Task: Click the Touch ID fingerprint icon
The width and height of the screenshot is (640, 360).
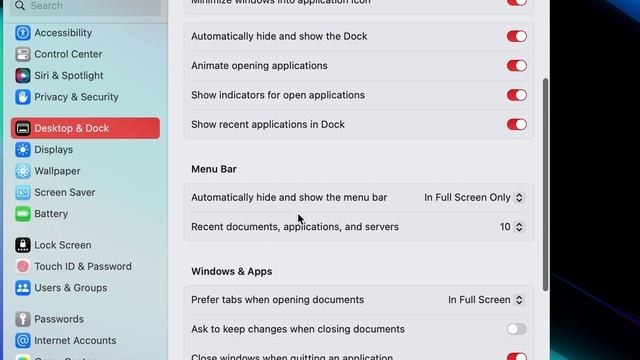Action: click(23, 267)
